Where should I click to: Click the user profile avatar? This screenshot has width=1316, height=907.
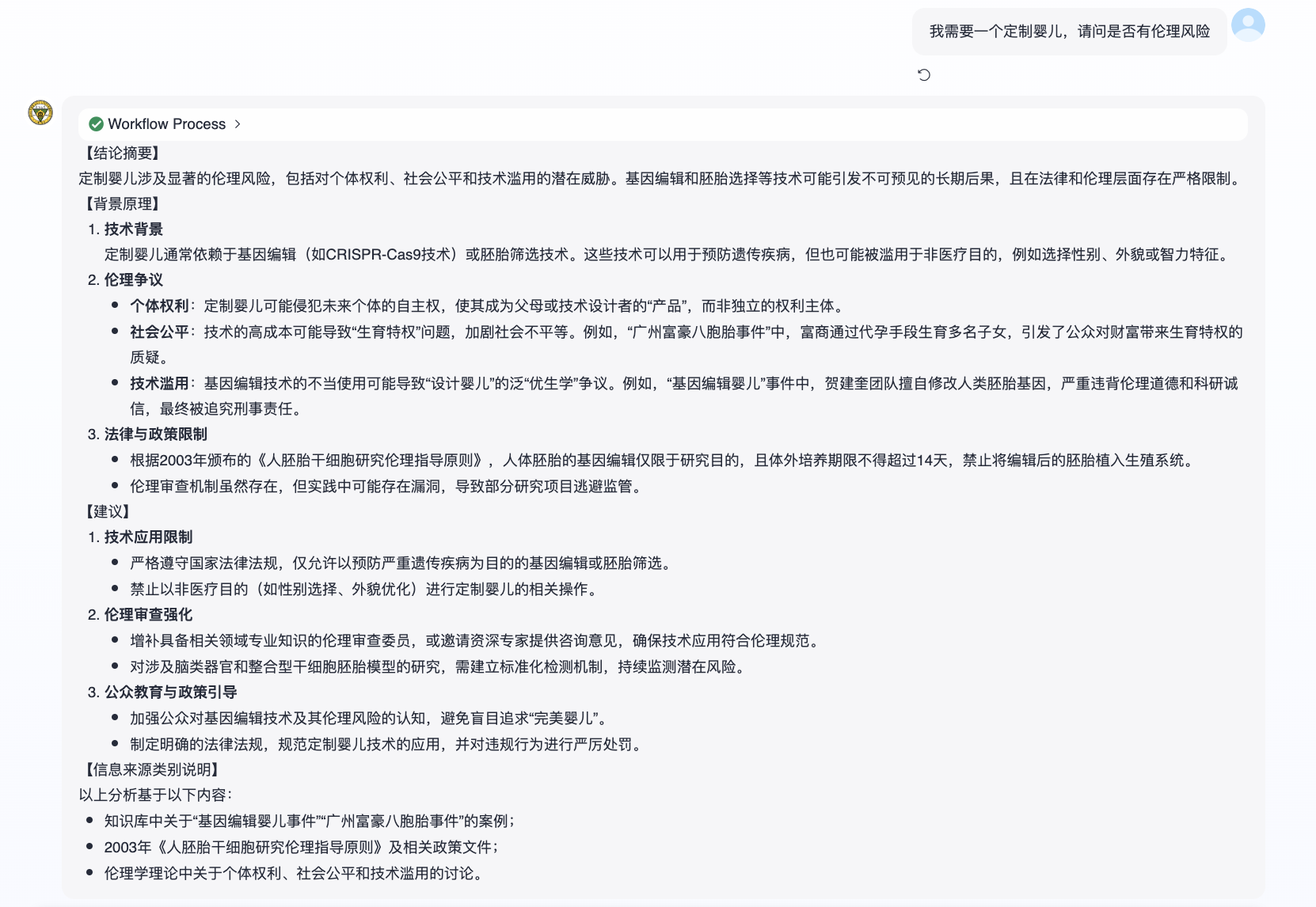tap(1248, 25)
